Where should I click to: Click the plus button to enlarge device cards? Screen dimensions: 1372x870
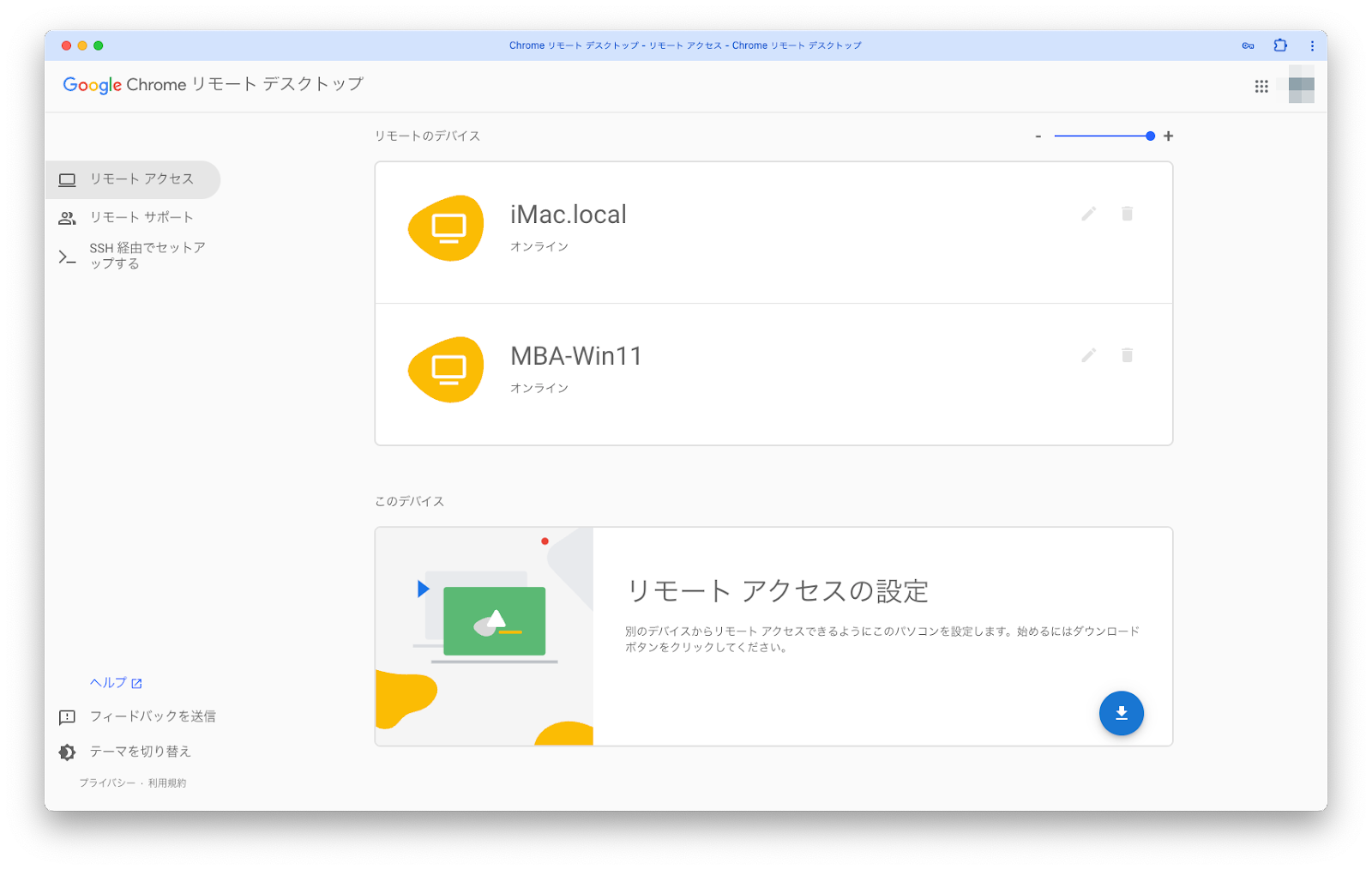(1168, 136)
